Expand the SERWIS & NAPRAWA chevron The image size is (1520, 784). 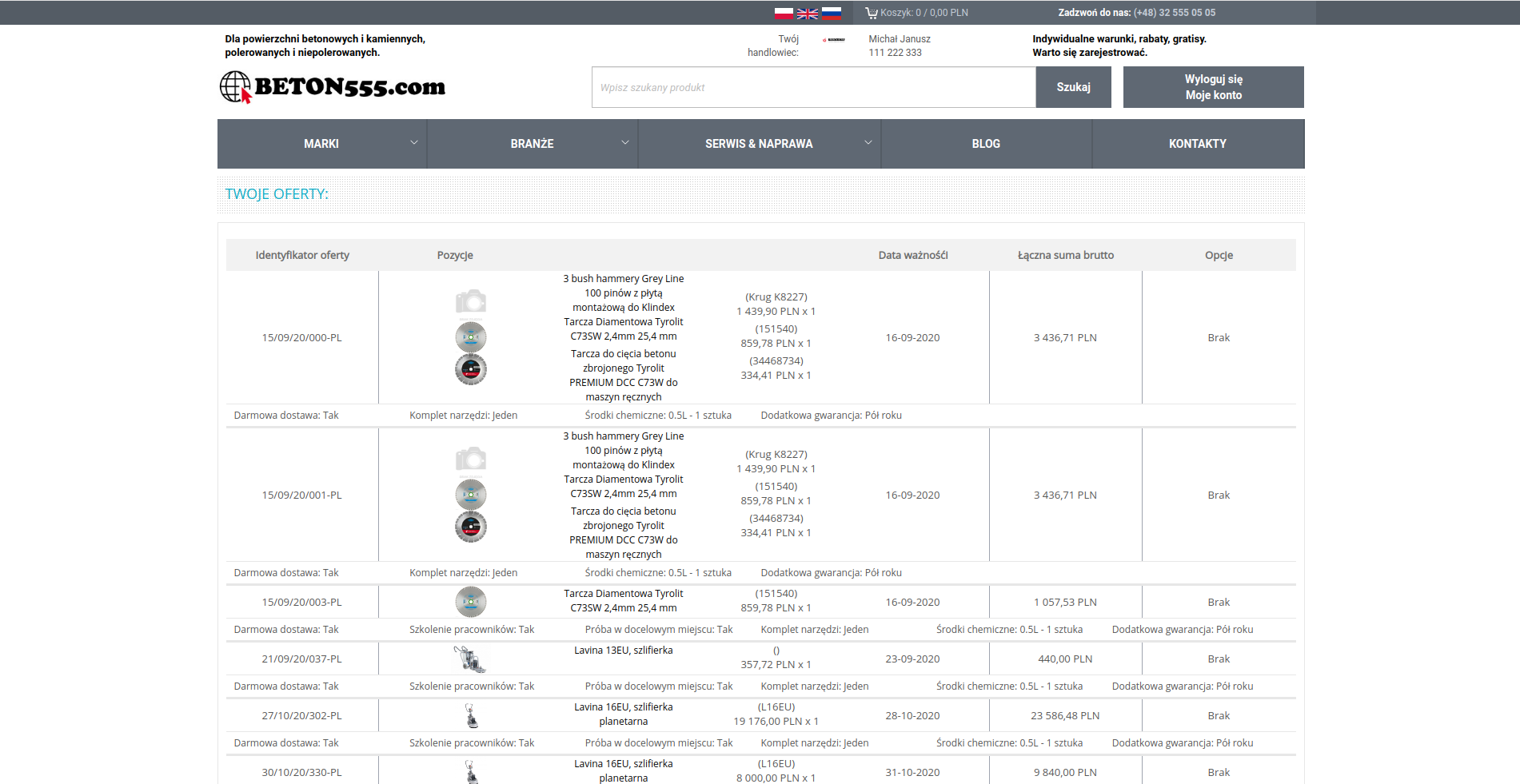[x=868, y=142]
